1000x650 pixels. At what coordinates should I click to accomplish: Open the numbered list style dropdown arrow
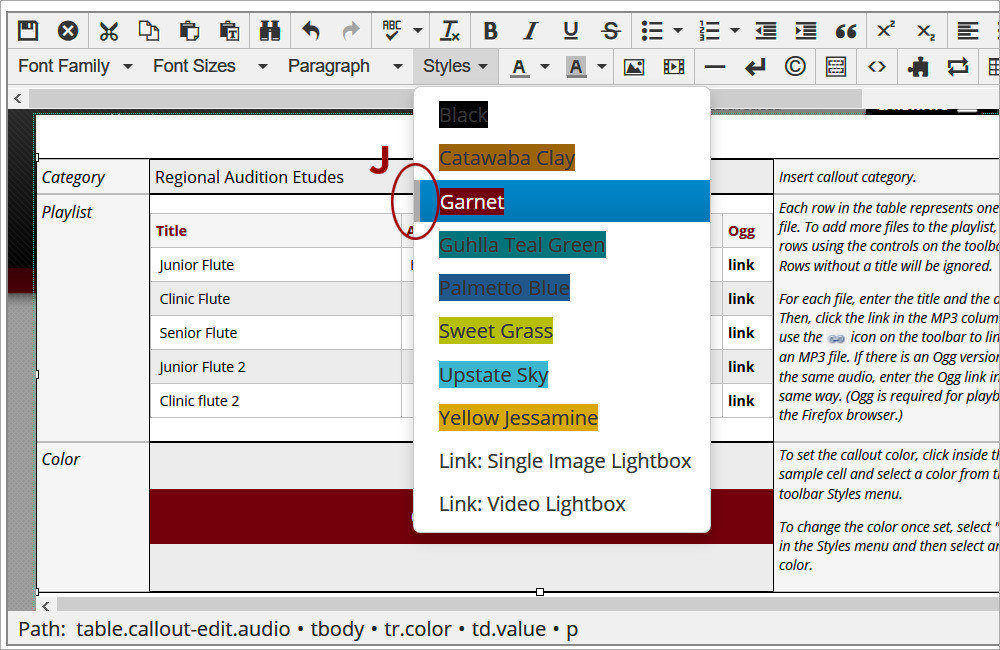[735, 30]
